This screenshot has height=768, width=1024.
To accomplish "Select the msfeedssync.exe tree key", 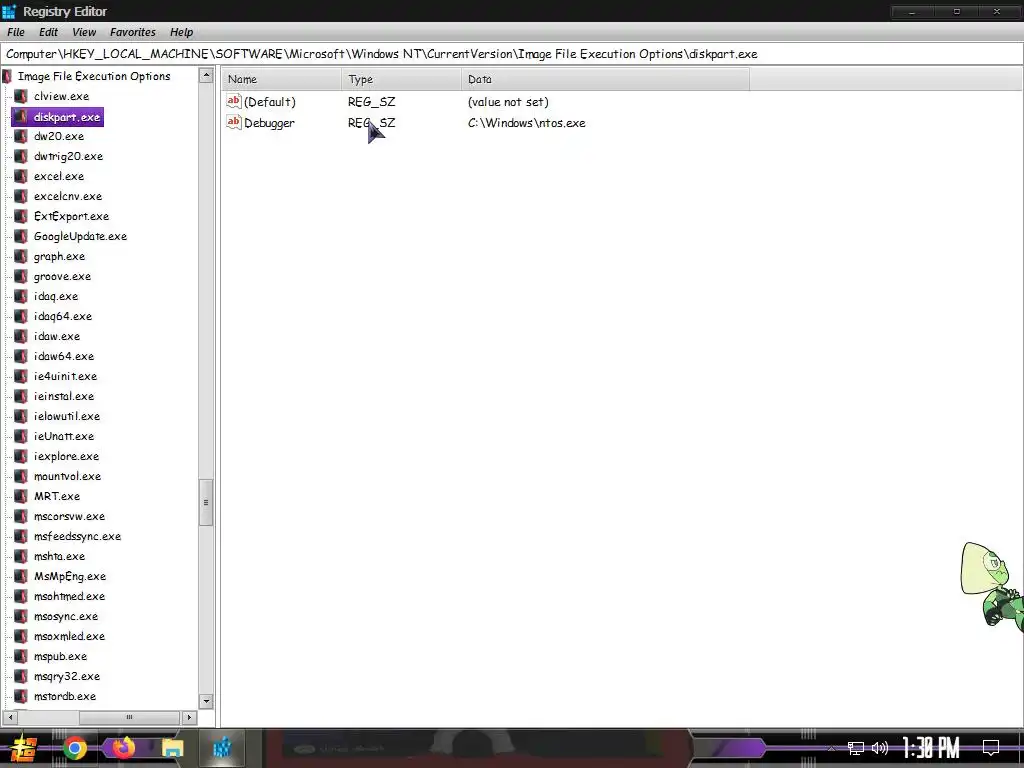I will (77, 536).
